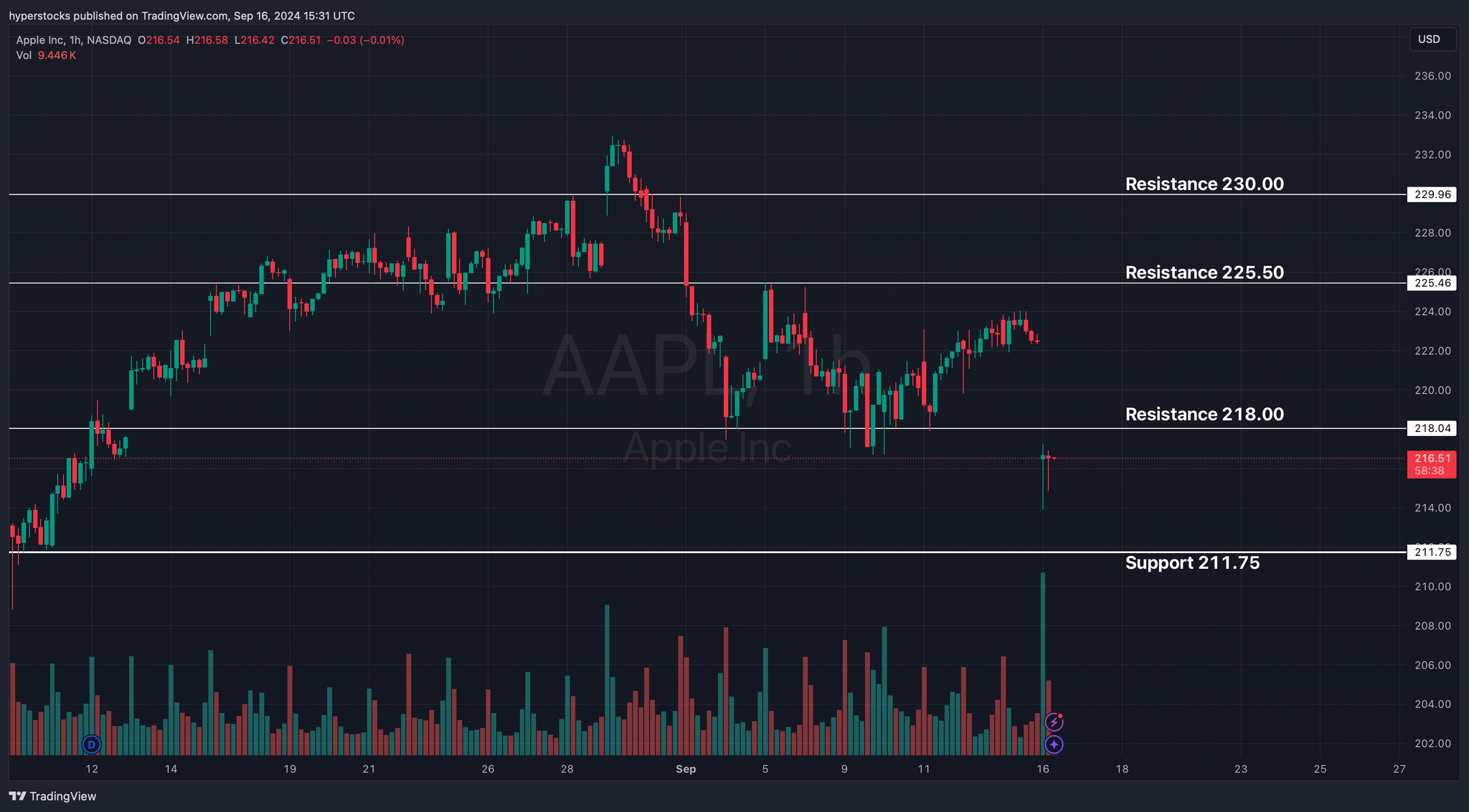This screenshot has height=812, width=1469.
Task: Click the hyperstocks published header text
Action: click(x=181, y=16)
